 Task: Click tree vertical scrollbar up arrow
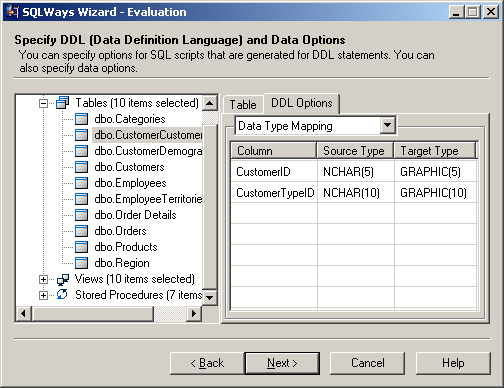point(210,103)
